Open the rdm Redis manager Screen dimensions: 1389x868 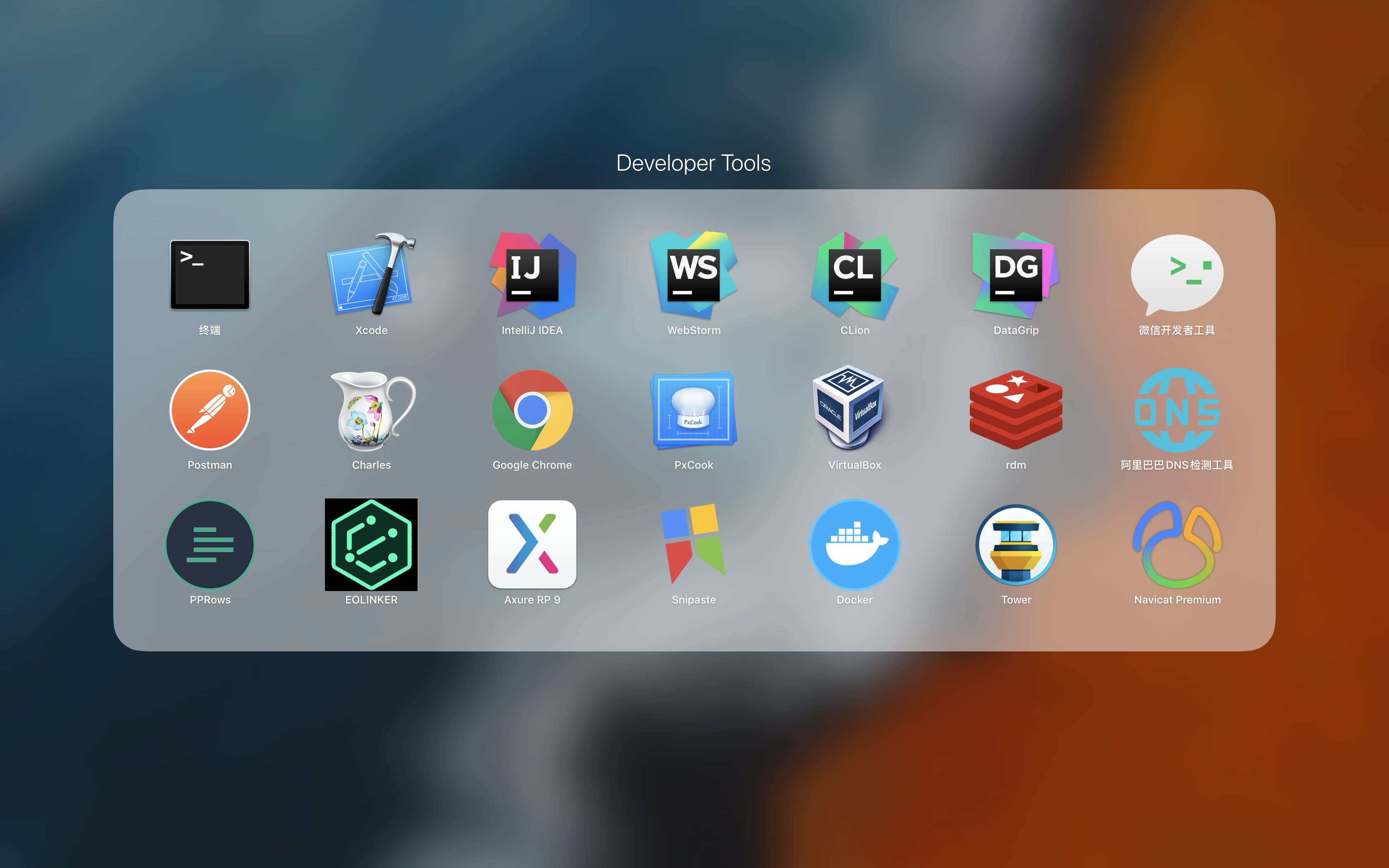[x=1016, y=410]
